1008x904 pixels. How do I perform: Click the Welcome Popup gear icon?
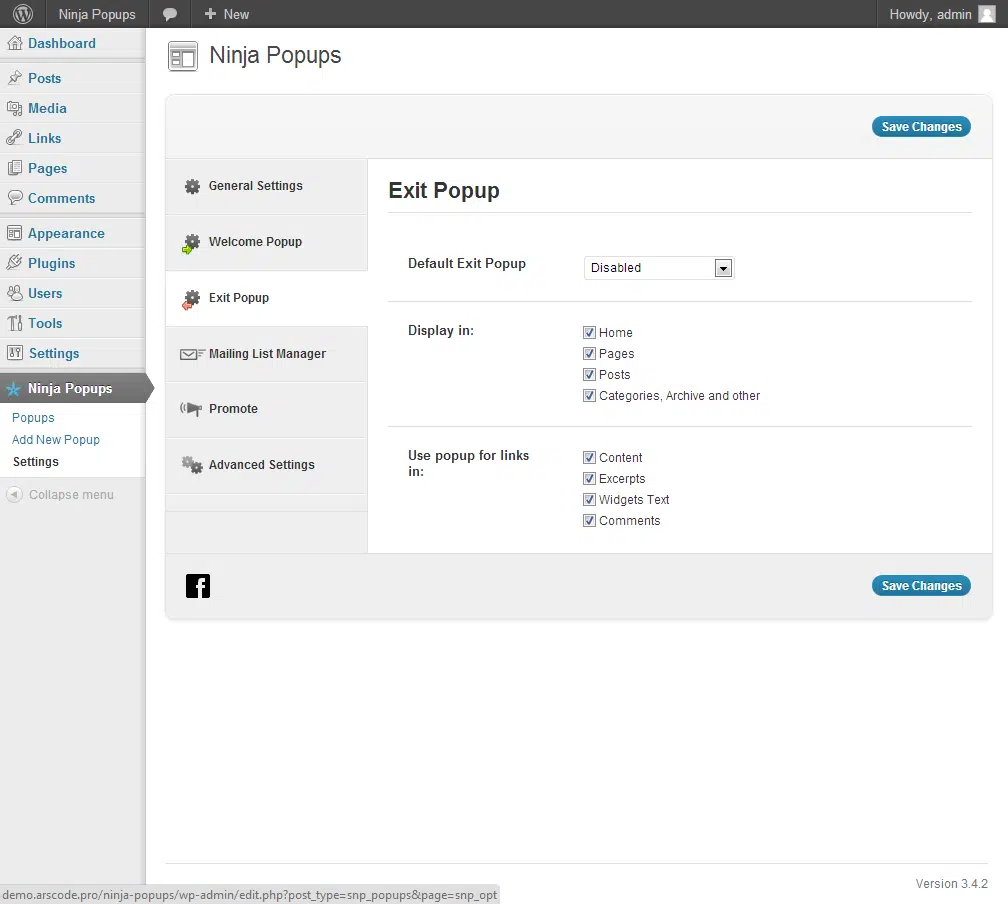[191, 244]
